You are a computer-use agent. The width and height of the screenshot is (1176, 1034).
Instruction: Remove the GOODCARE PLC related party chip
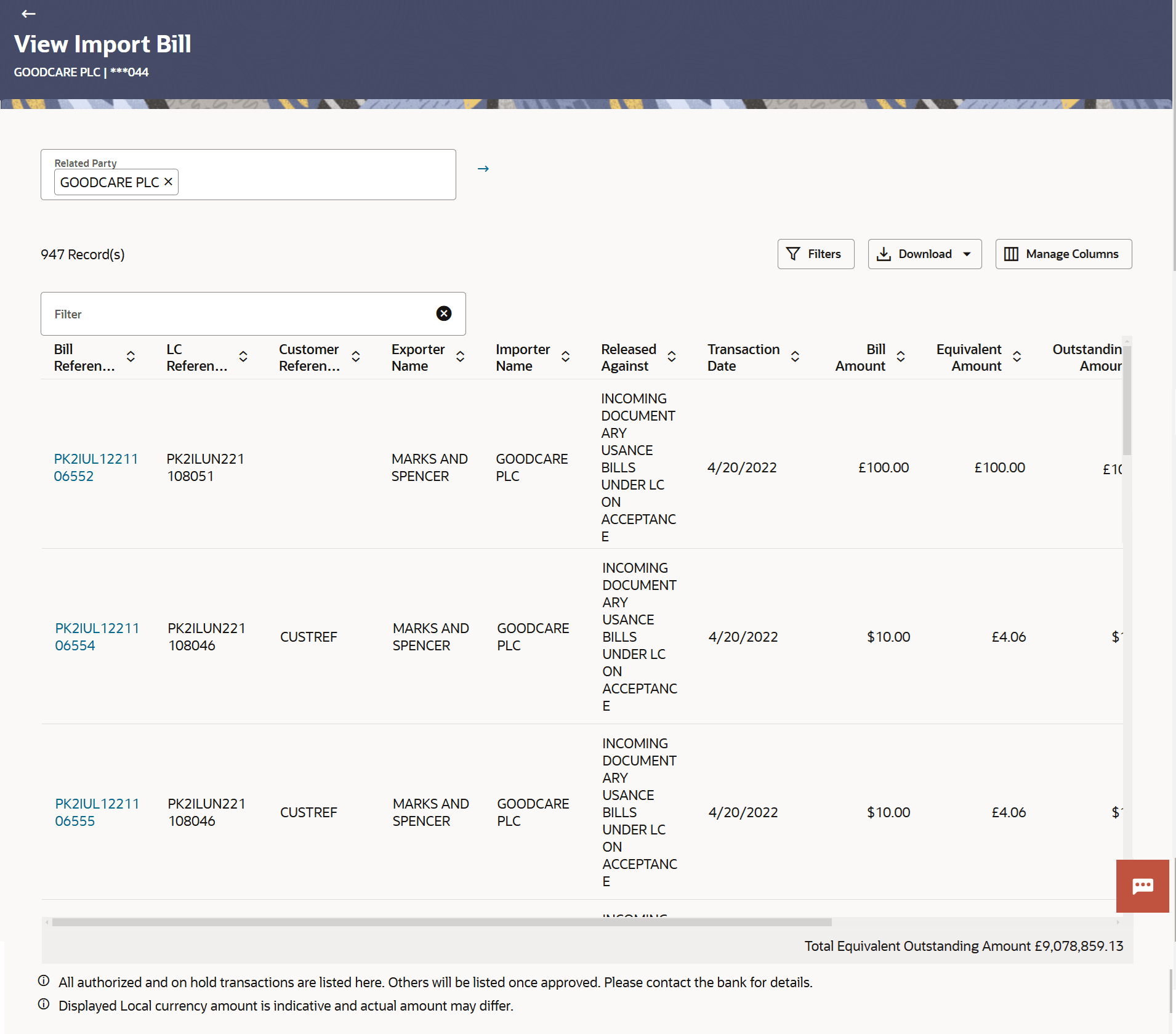click(168, 182)
